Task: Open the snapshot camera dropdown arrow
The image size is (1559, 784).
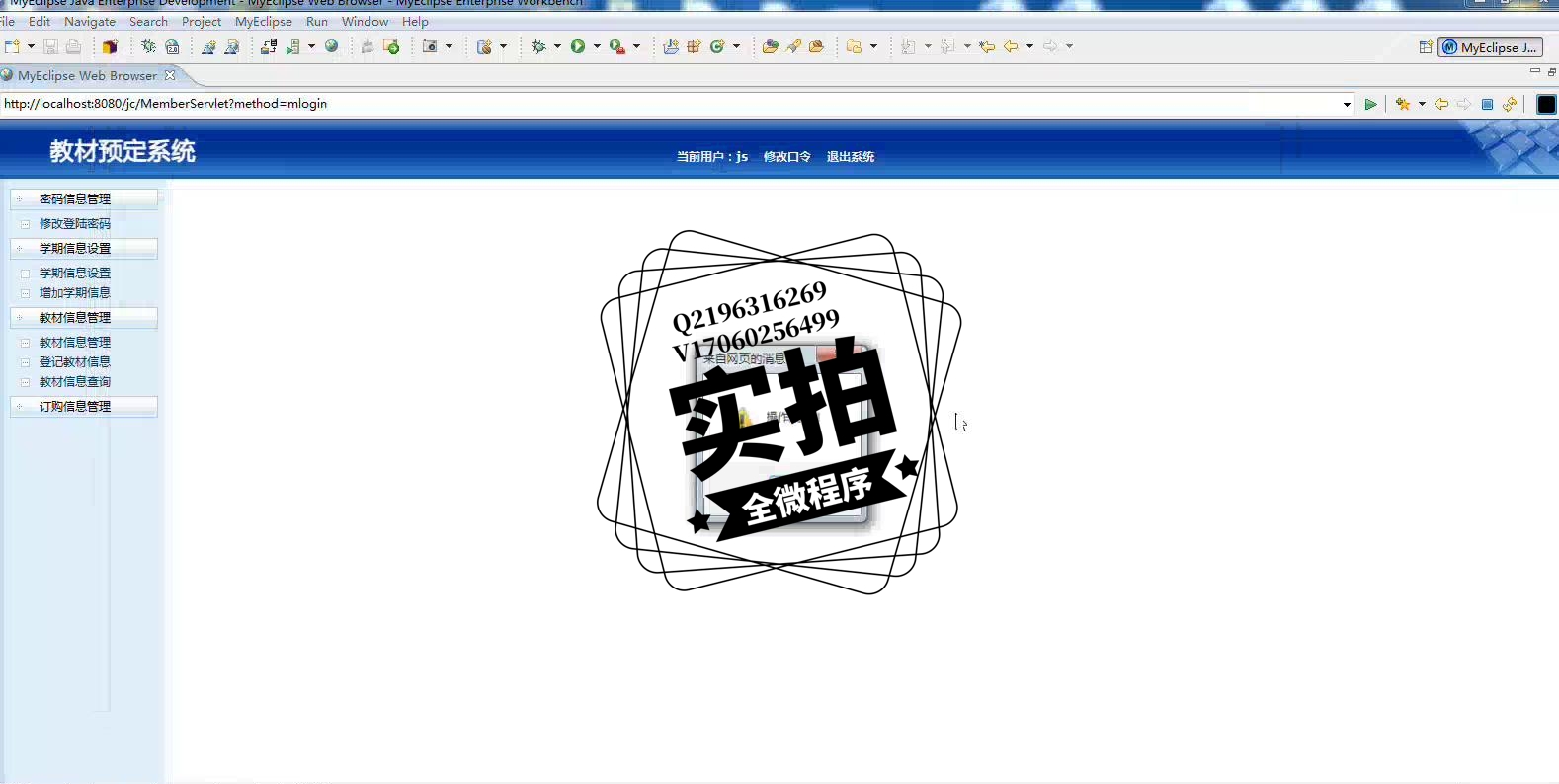Action: pos(449,46)
